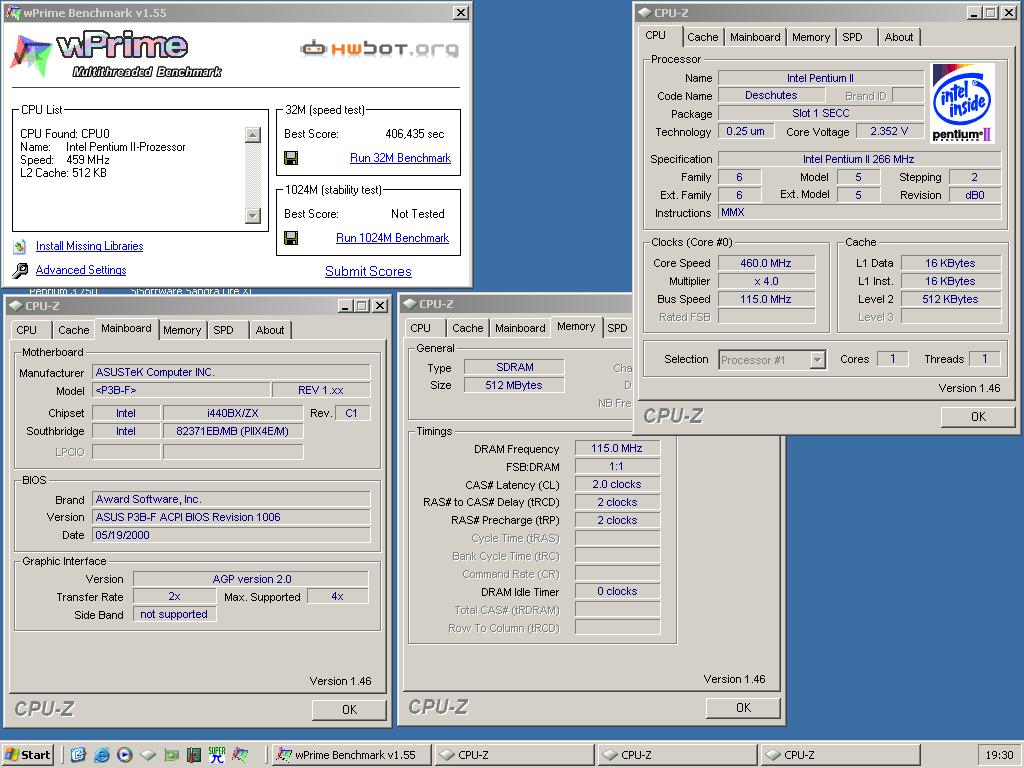Click taskbar clock showing 19:30

[x=999, y=755]
